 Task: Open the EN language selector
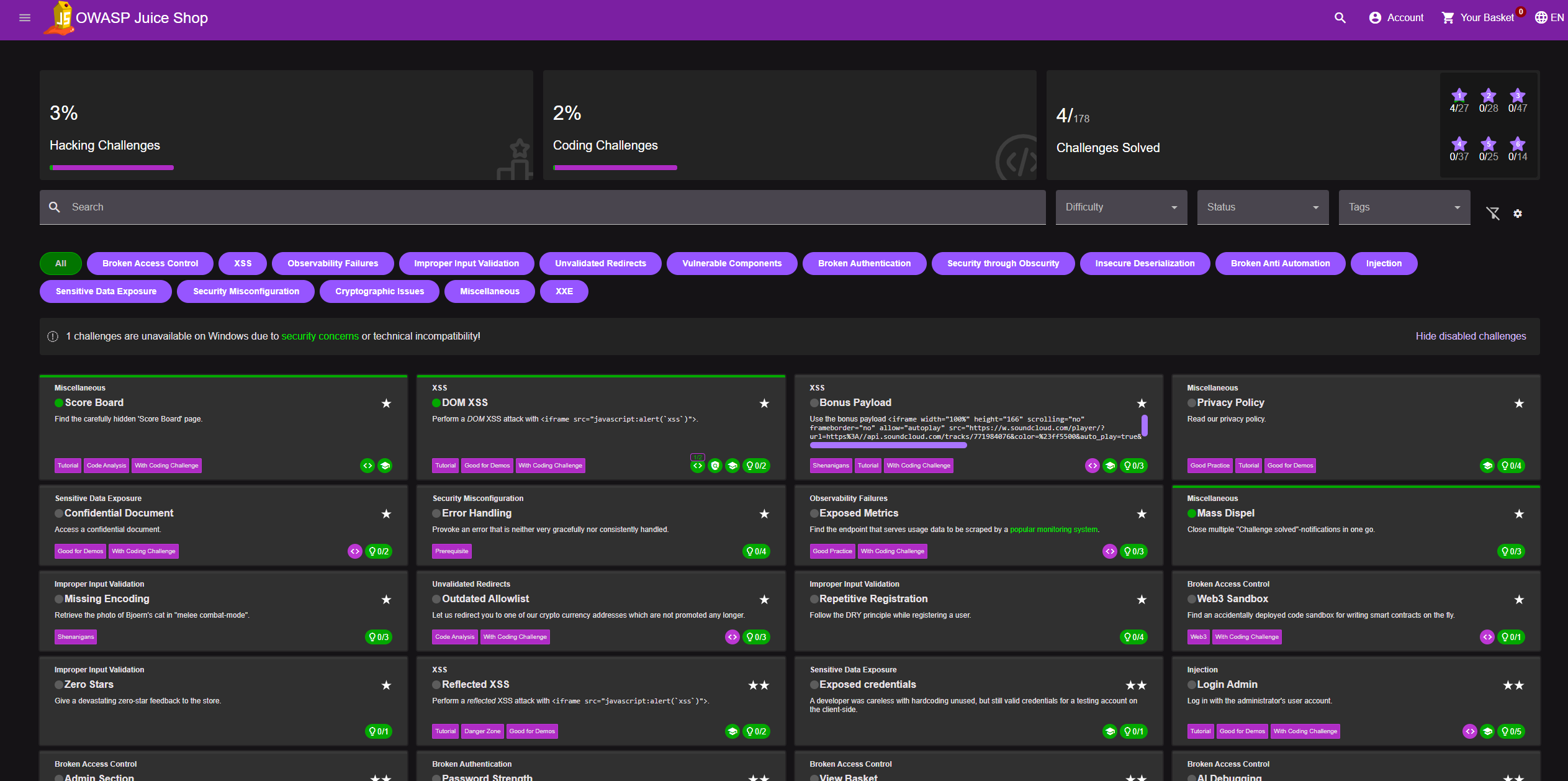(x=1549, y=18)
